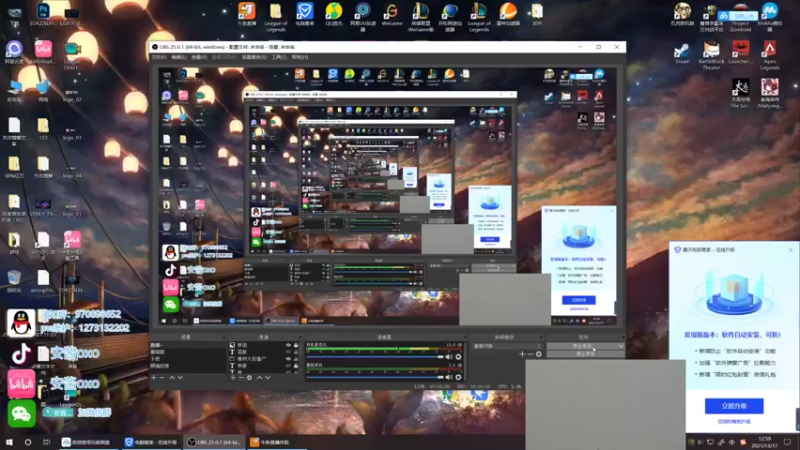Move selected scene up in OBS
The height and width of the screenshot is (450, 800).
(172, 378)
